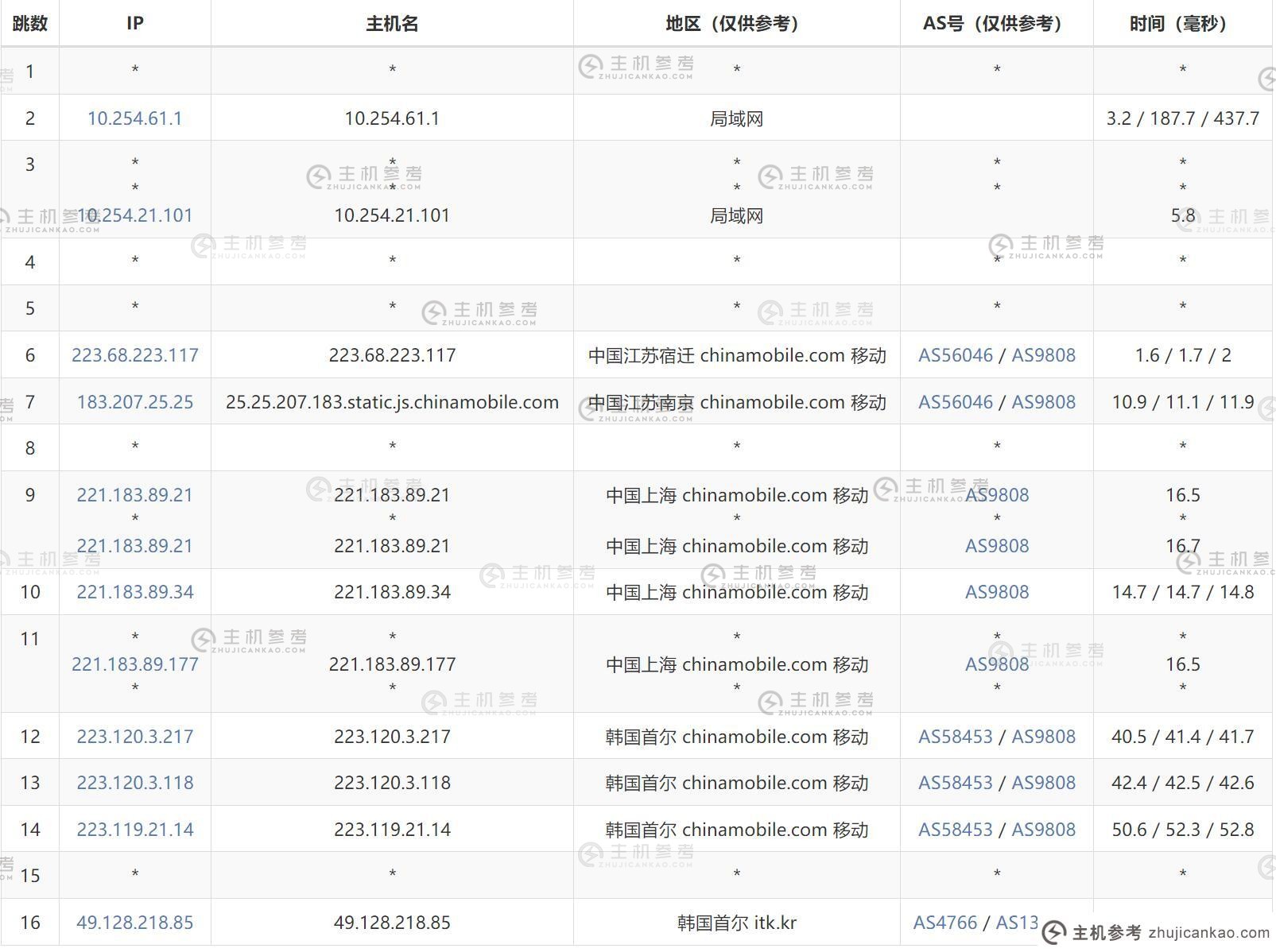
Task: Click the AS号（仅供参考）column header
Action: tap(997, 24)
